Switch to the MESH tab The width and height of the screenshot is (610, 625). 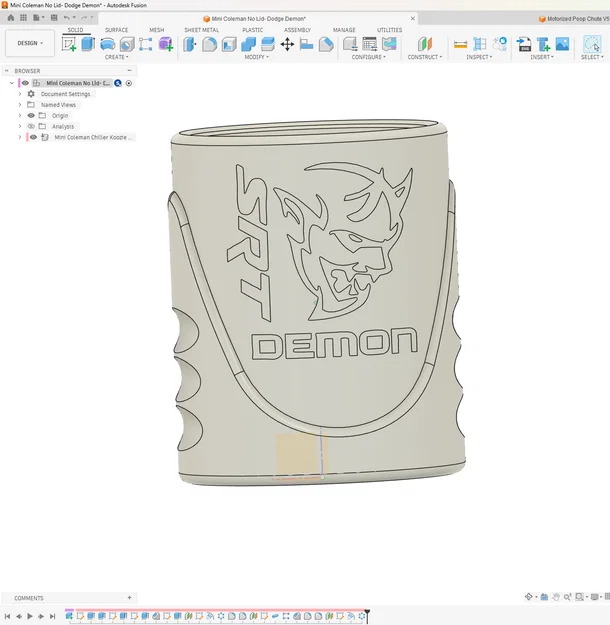point(157,30)
